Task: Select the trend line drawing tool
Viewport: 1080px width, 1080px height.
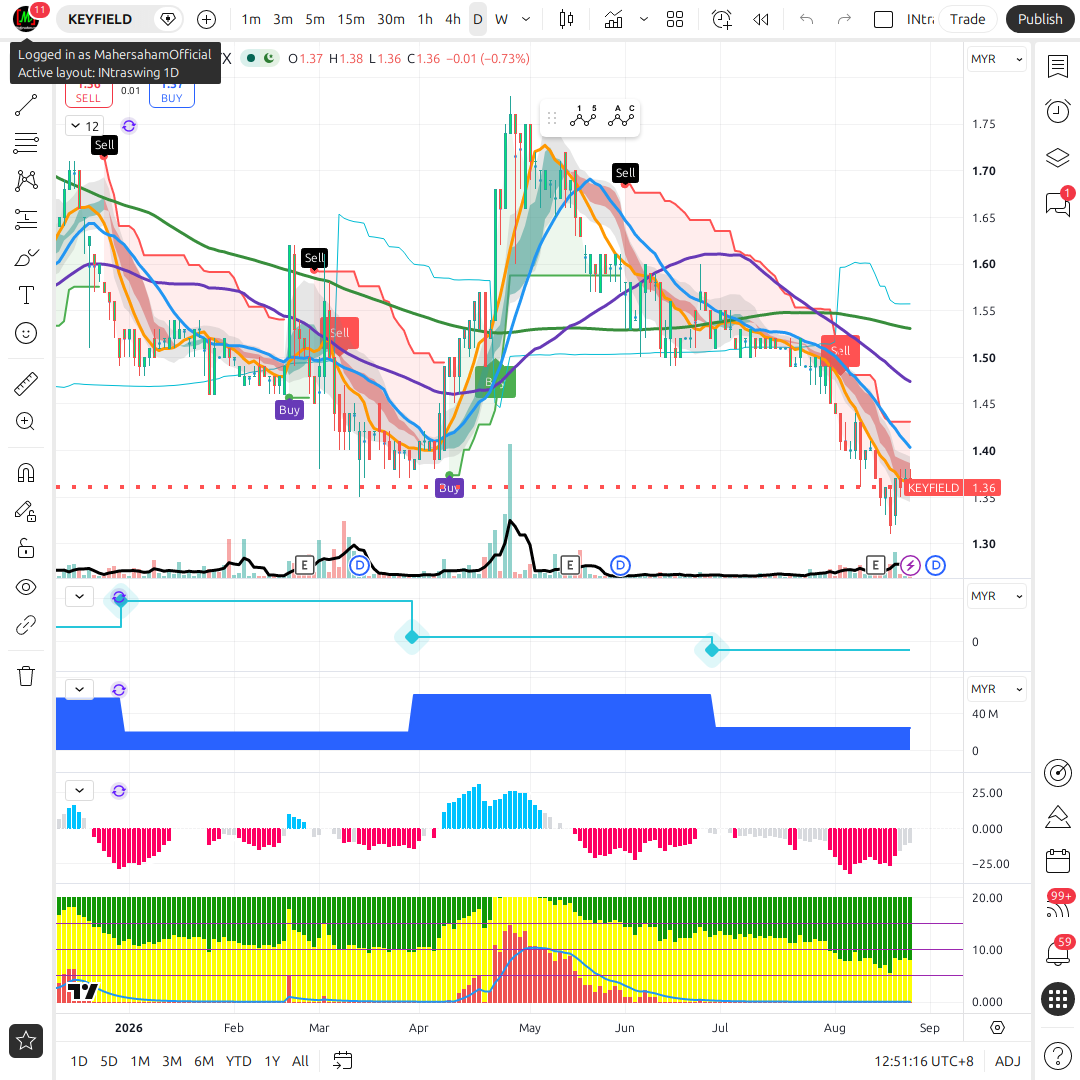Action: pos(25,105)
